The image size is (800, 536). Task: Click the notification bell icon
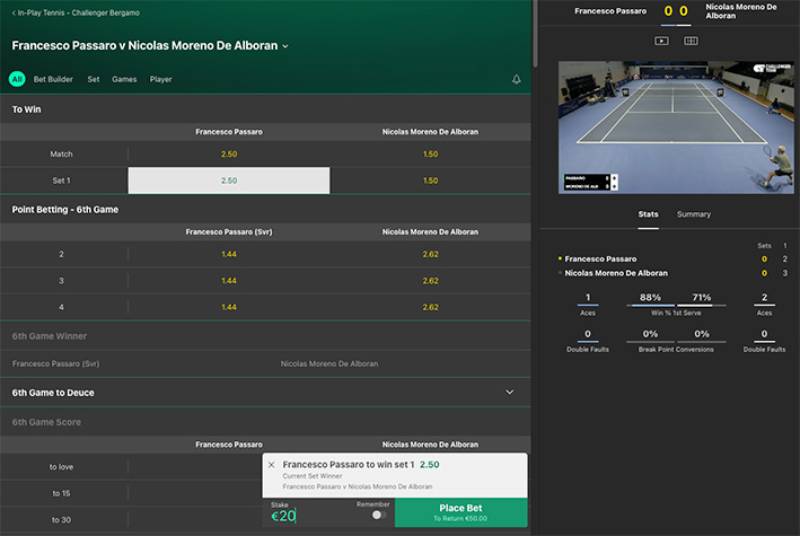pos(516,79)
